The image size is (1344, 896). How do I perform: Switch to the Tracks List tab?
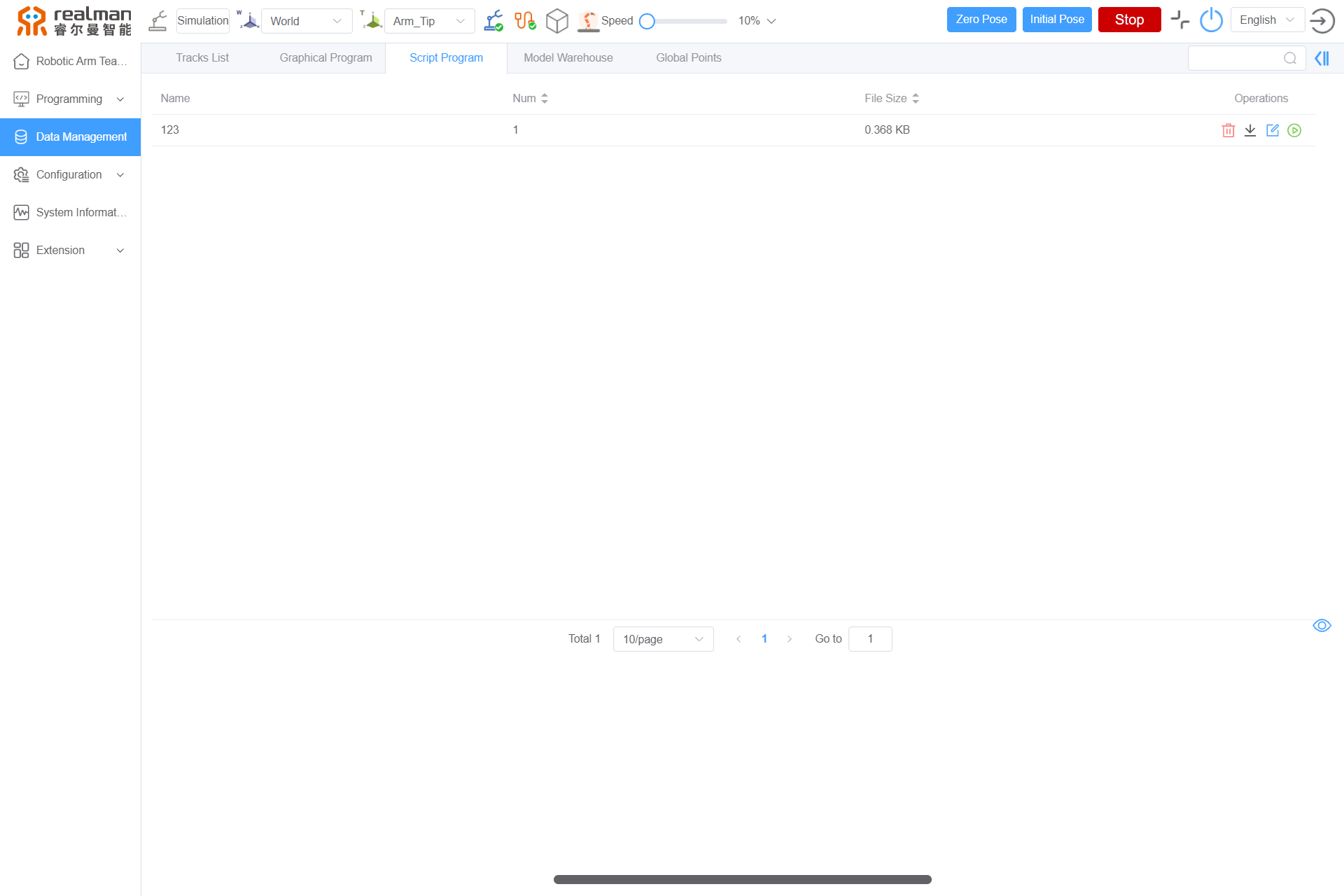point(202,57)
